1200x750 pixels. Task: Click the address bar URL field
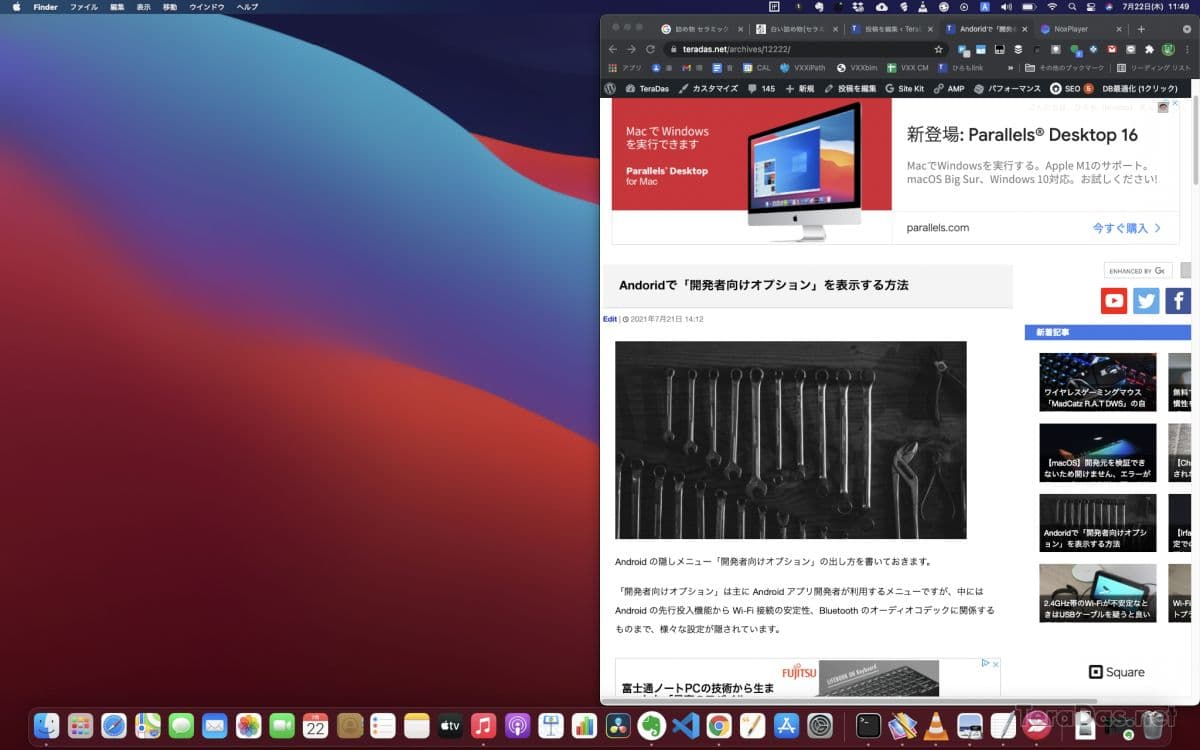click(807, 49)
